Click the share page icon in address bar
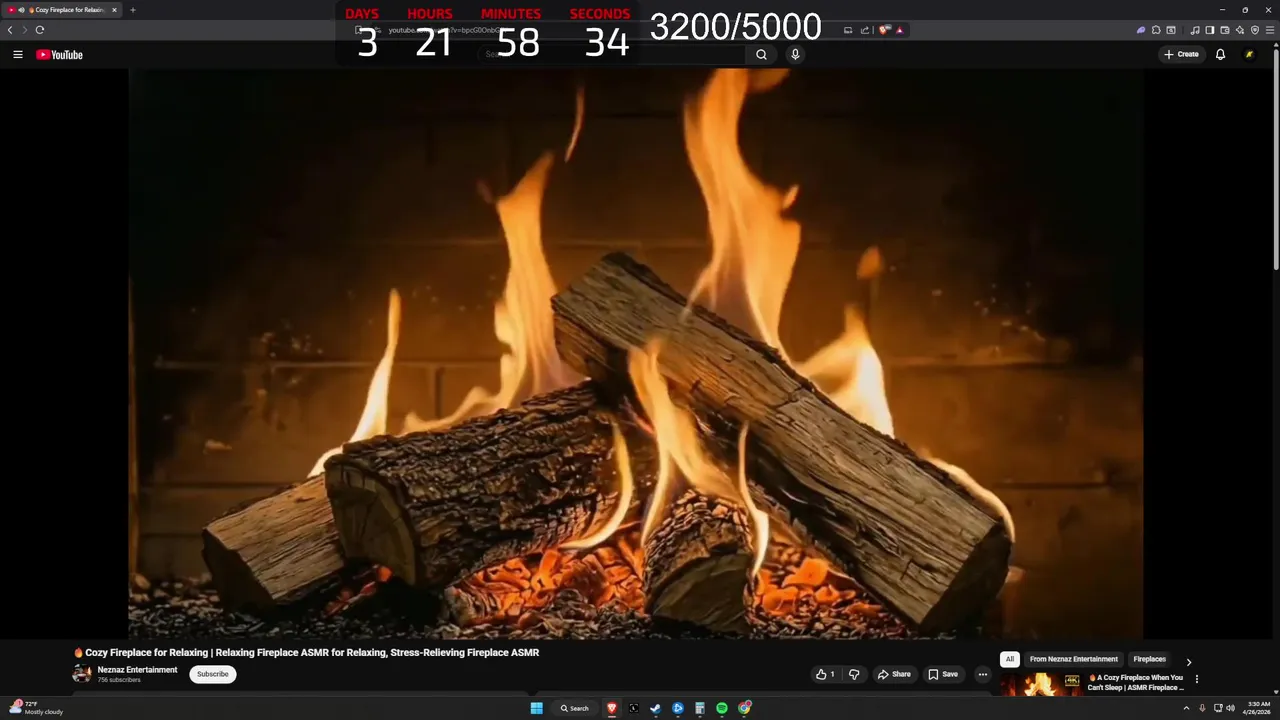 coord(865,30)
